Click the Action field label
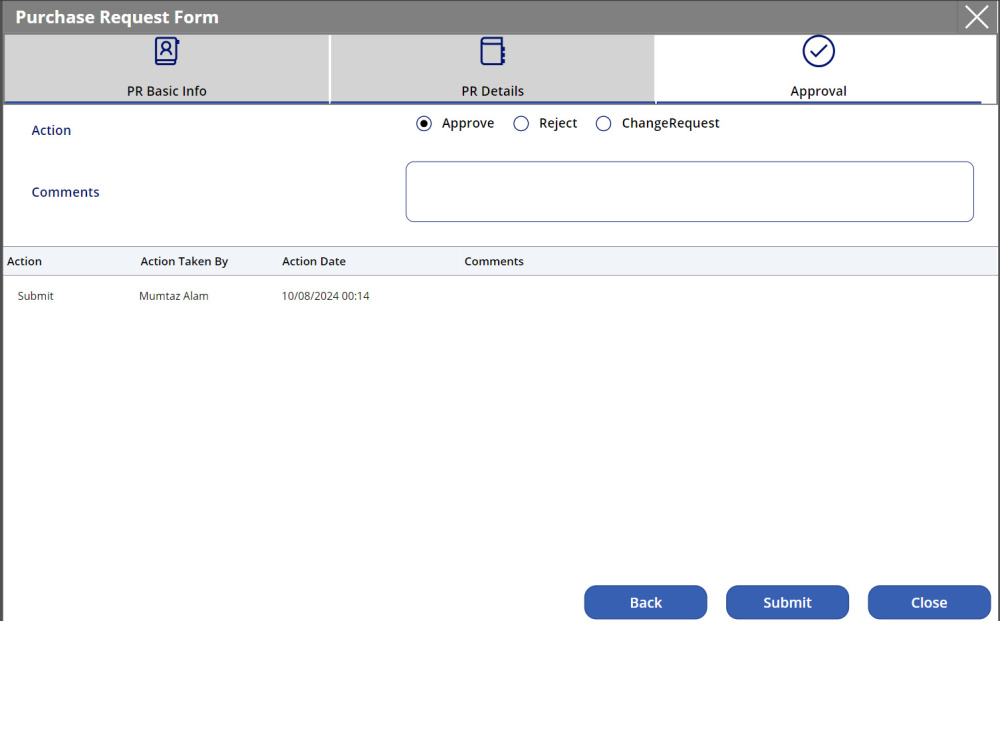This screenshot has width=1000, height=750. coord(51,130)
